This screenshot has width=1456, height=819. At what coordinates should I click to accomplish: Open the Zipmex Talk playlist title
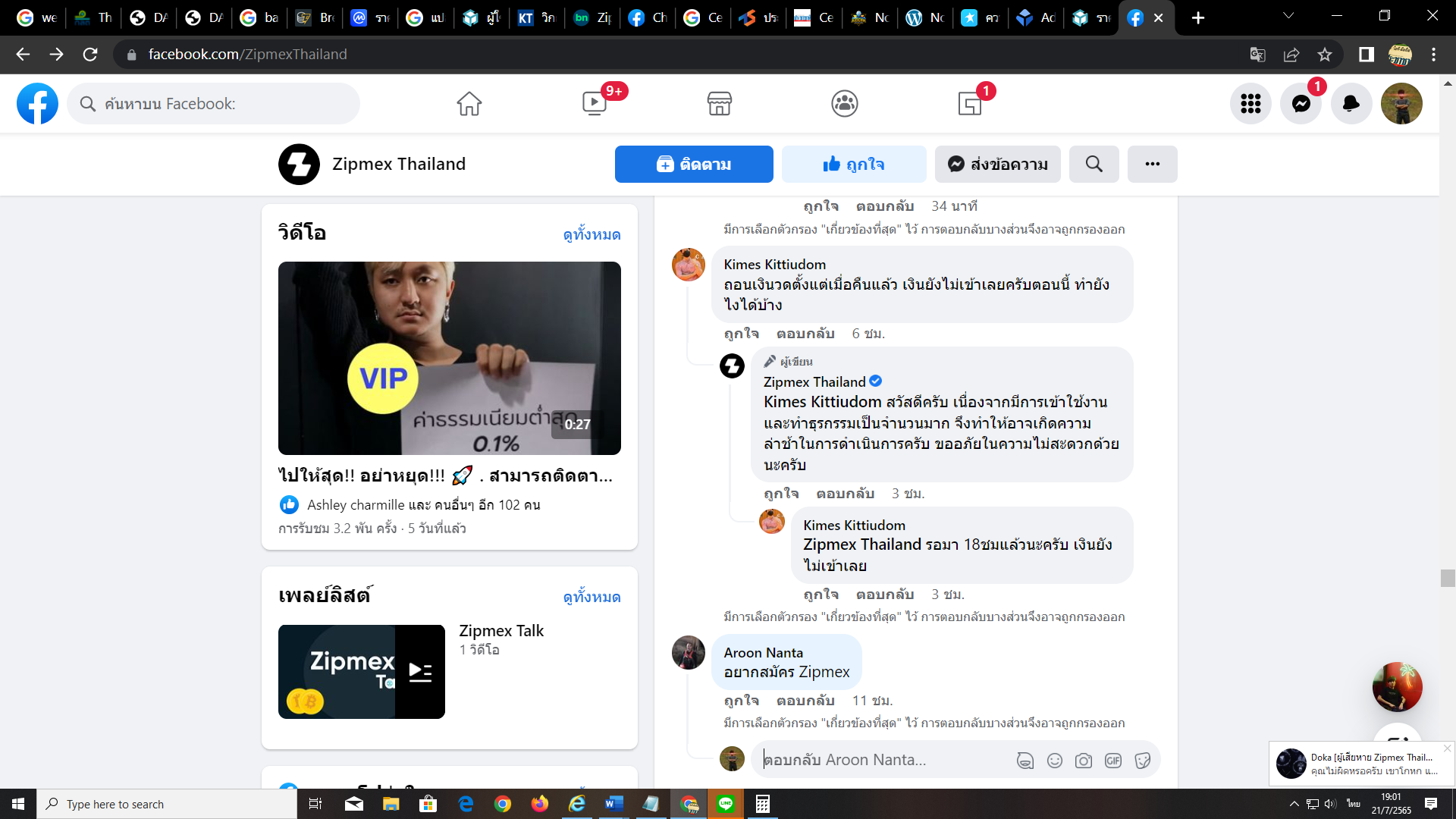tap(501, 631)
